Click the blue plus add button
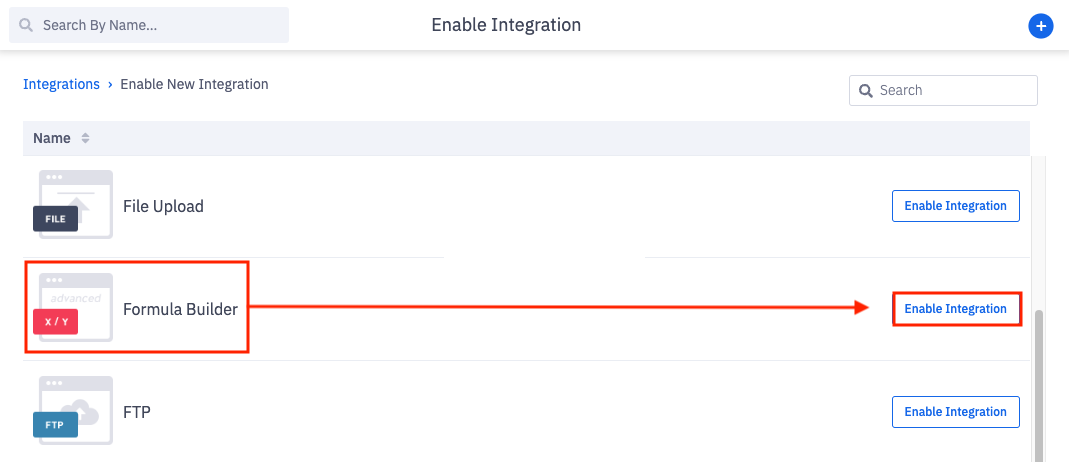This screenshot has width=1069, height=462. pos(1040,26)
